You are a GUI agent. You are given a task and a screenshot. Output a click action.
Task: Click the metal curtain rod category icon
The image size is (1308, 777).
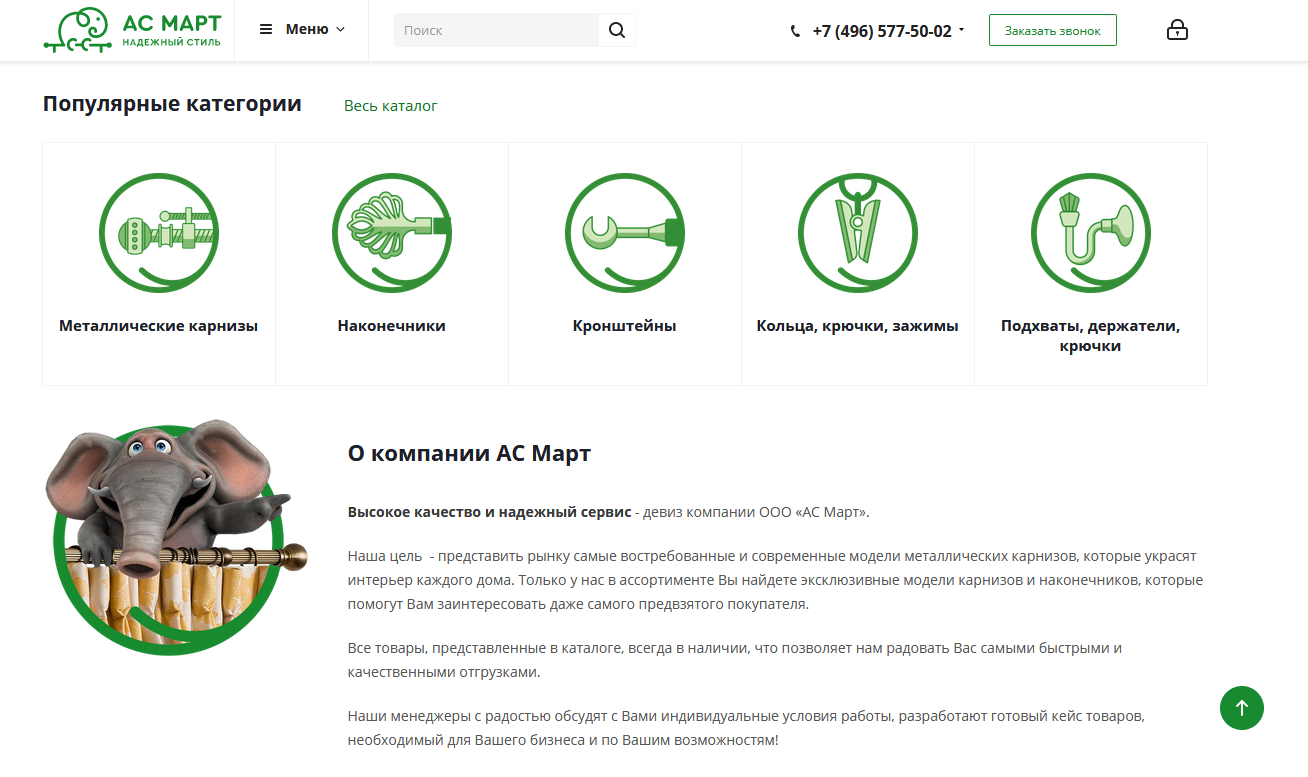coord(159,233)
